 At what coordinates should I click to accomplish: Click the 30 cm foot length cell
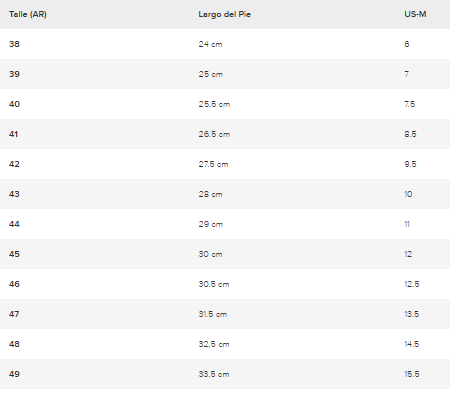(x=210, y=254)
